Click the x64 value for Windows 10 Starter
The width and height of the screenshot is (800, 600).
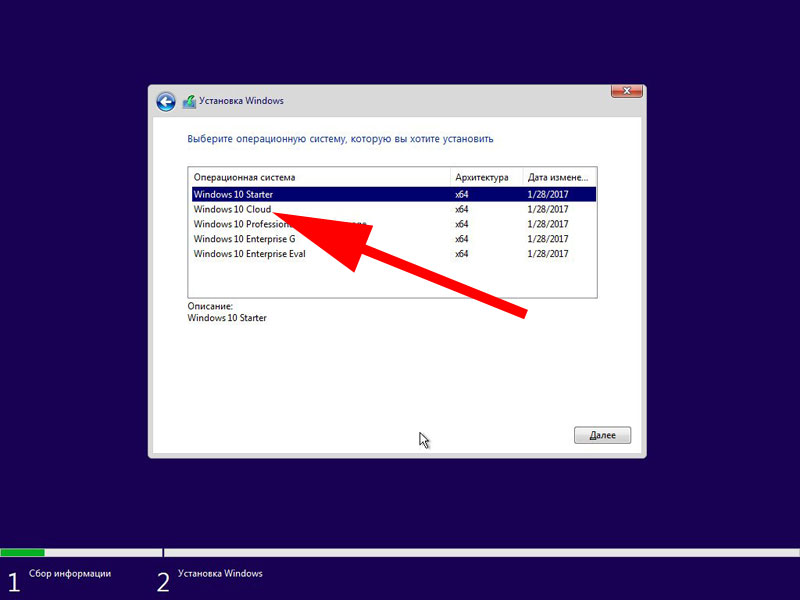click(x=460, y=194)
